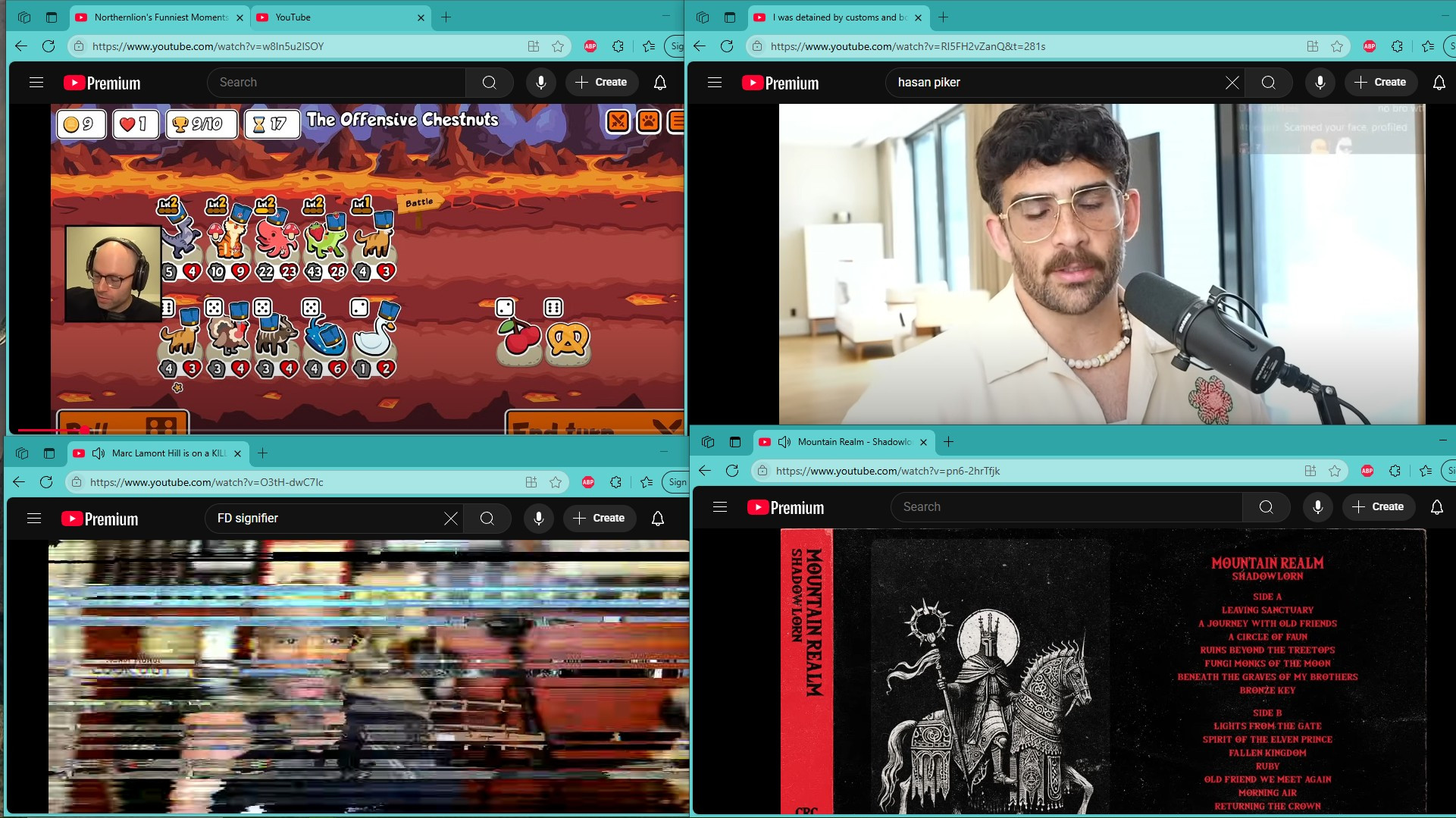Clear 'hasan piker' search text with X
Viewport: 1456px width, 818px height.
tap(1232, 83)
